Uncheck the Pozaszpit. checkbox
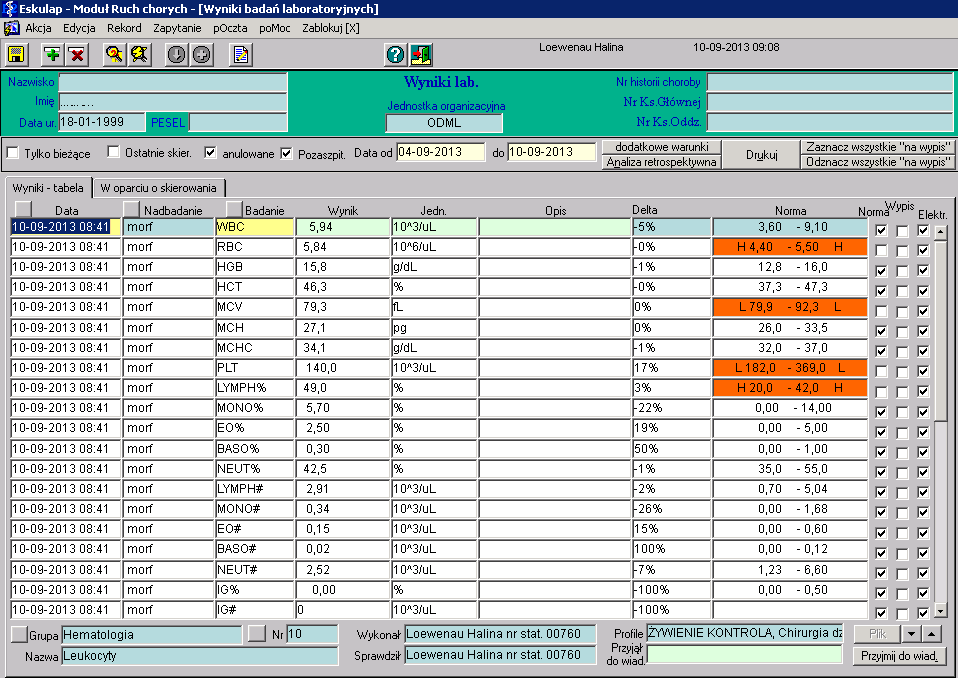 286,153
